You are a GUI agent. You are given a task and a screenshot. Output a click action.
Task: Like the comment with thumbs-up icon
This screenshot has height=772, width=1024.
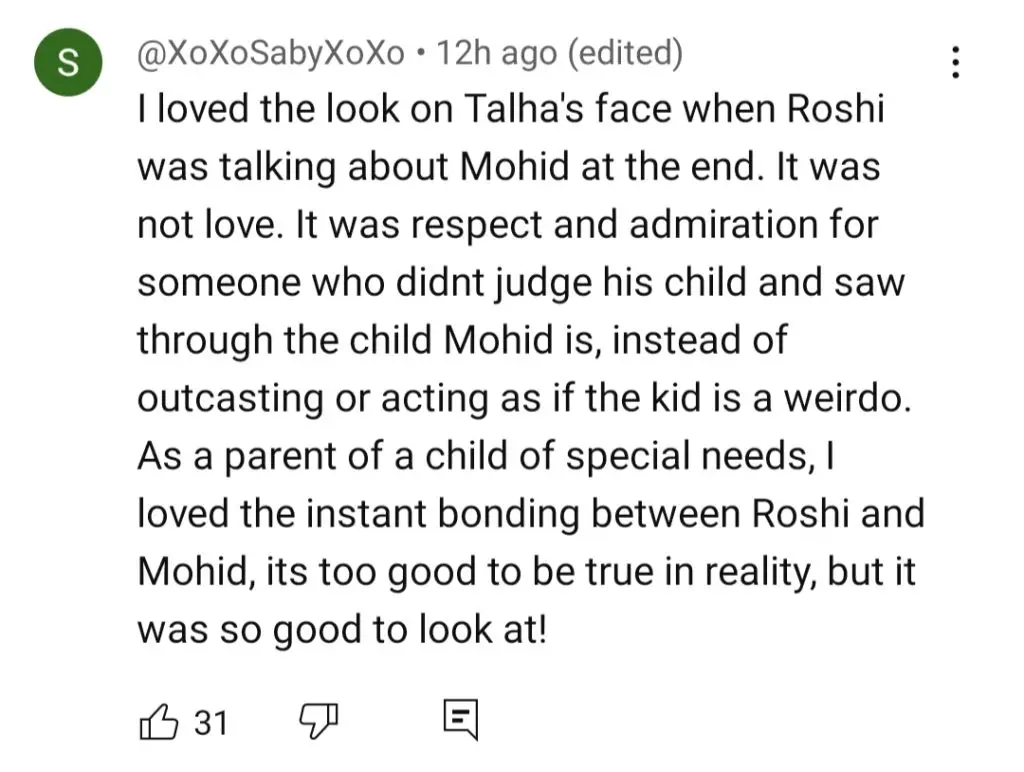158,722
